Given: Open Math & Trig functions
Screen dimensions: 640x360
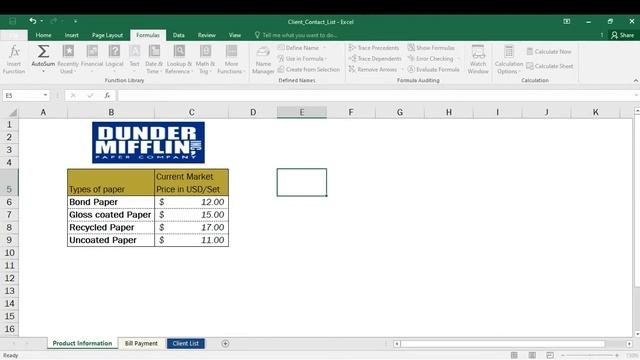Looking at the screenshot, I should pos(205,60).
